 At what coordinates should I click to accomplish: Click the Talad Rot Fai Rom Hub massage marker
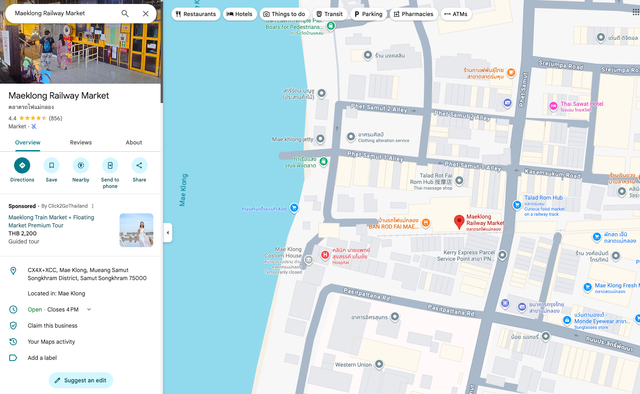(459, 180)
